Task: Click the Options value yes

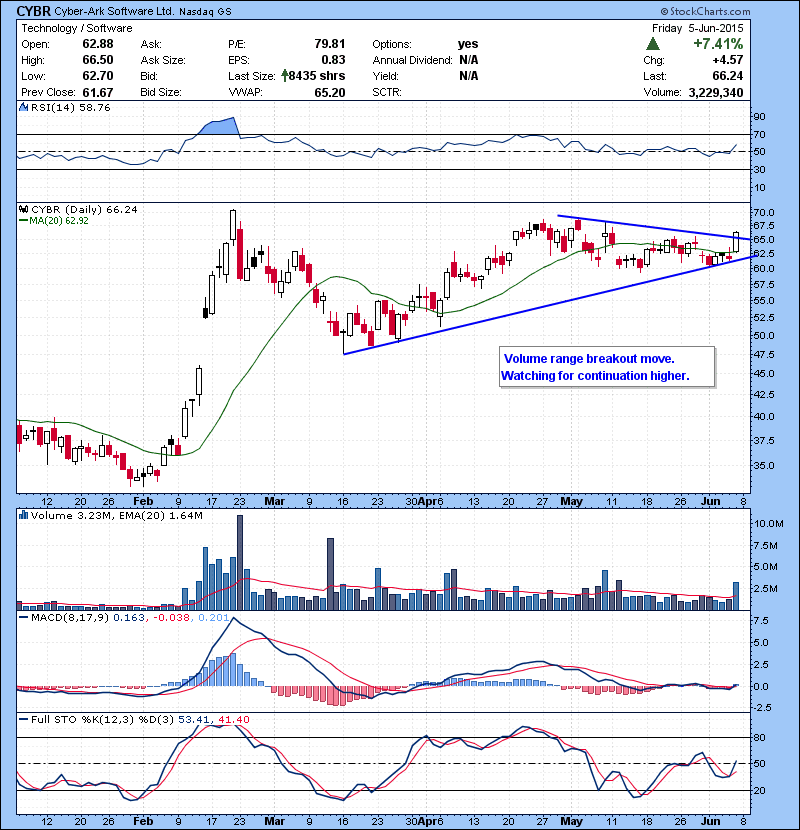Action: pyautogui.click(x=468, y=44)
